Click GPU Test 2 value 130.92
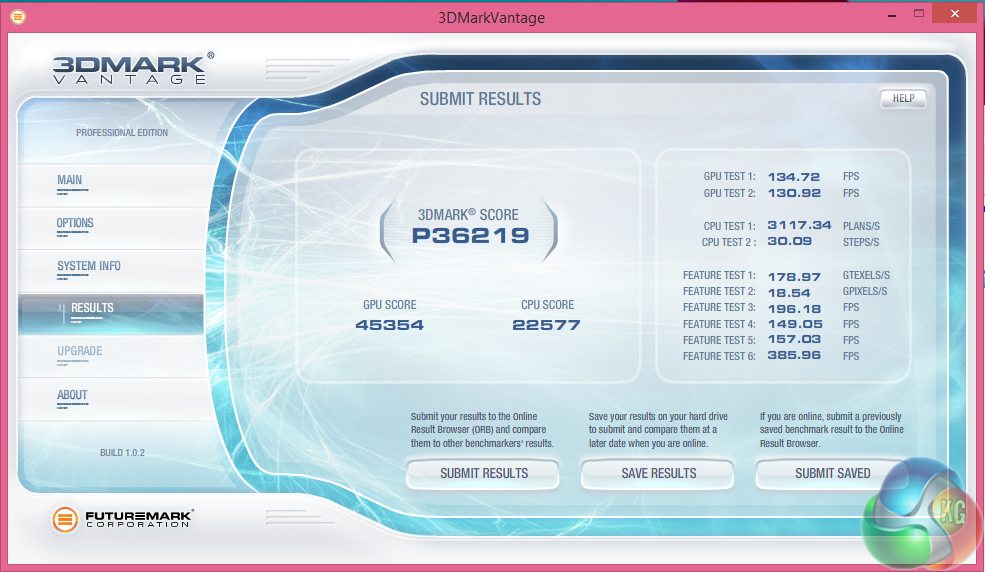This screenshot has height=572, width=985. point(794,193)
